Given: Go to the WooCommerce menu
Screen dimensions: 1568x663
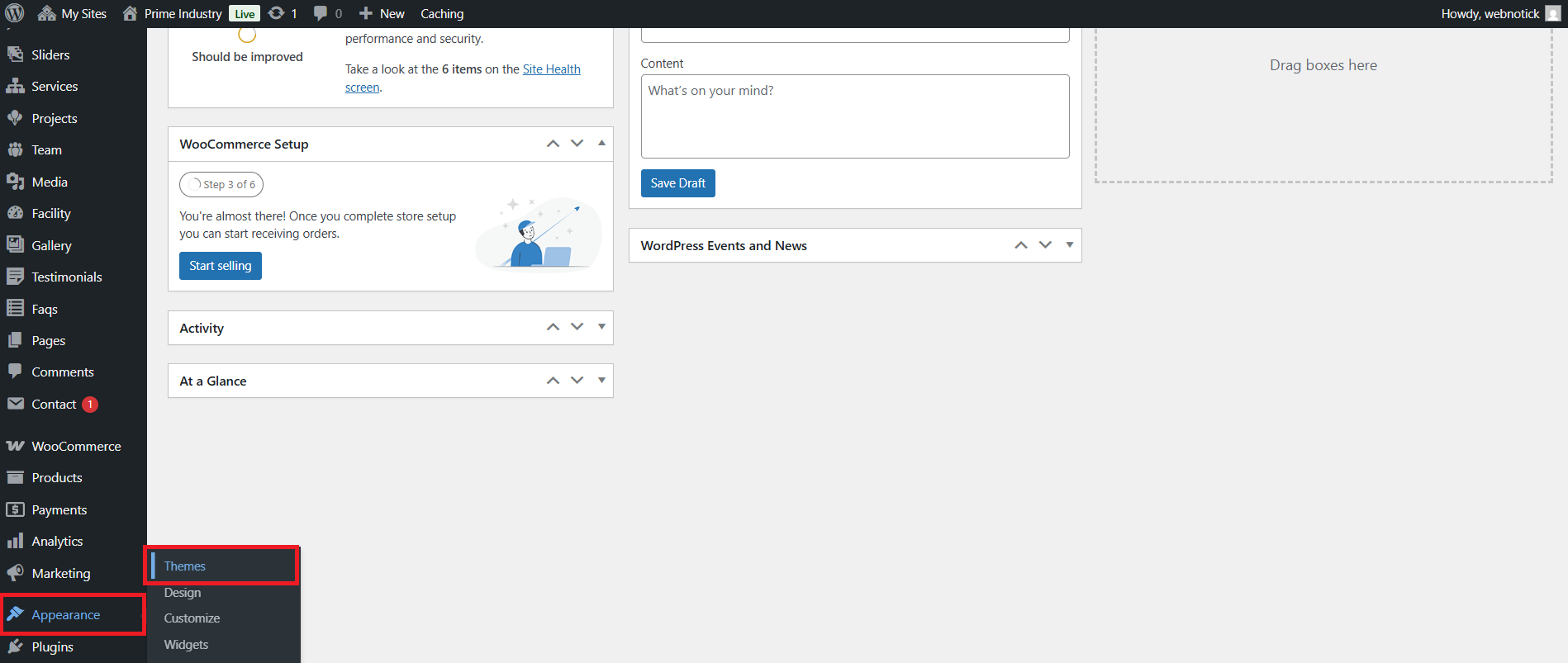Looking at the screenshot, I should point(76,446).
